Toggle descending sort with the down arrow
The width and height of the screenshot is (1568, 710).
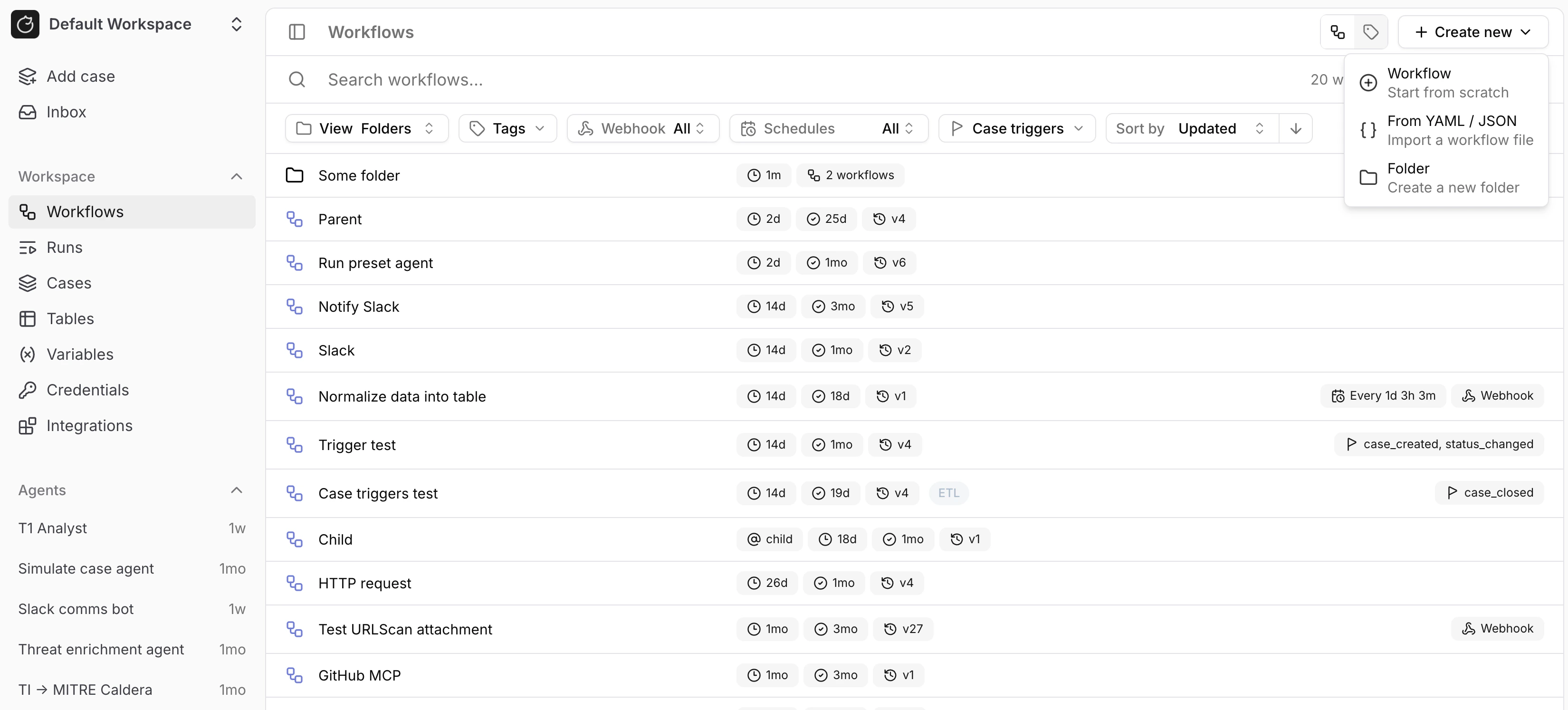pyautogui.click(x=1296, y=128)
